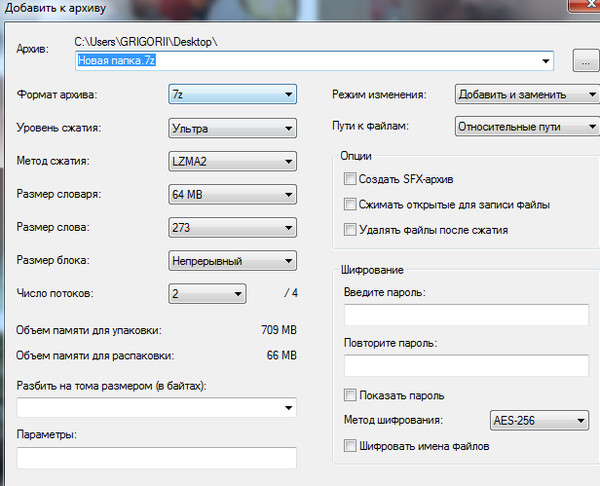Click the 'Повторите пароль' field
Screen dimensions: 600x486
coord(466,365)
